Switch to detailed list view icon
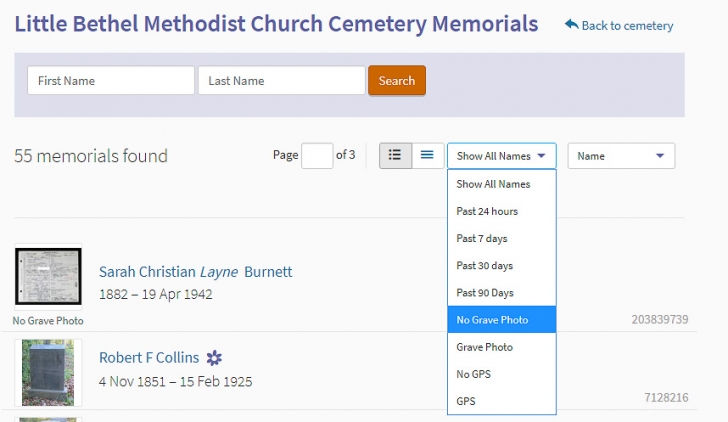Image resolution: width=728 pixels, height=422 pixels. tap(395, 155)
